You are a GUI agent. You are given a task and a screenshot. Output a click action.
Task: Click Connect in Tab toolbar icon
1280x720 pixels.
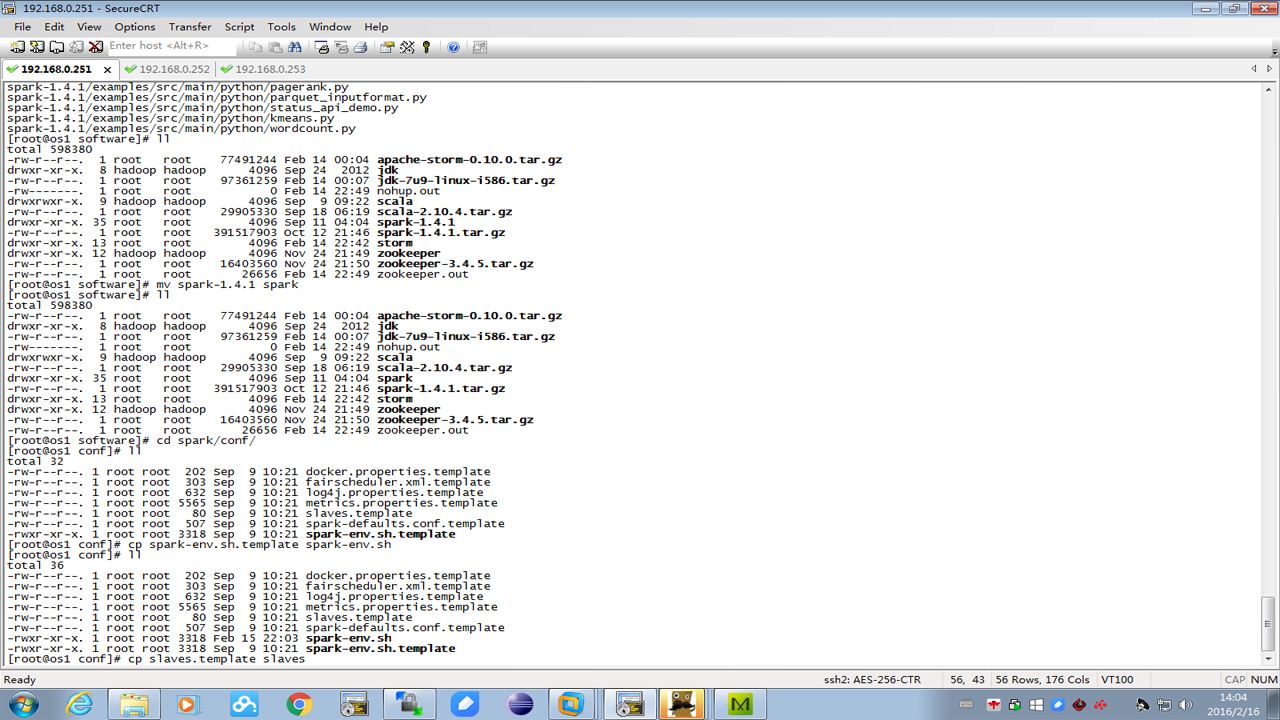[57, 47]
